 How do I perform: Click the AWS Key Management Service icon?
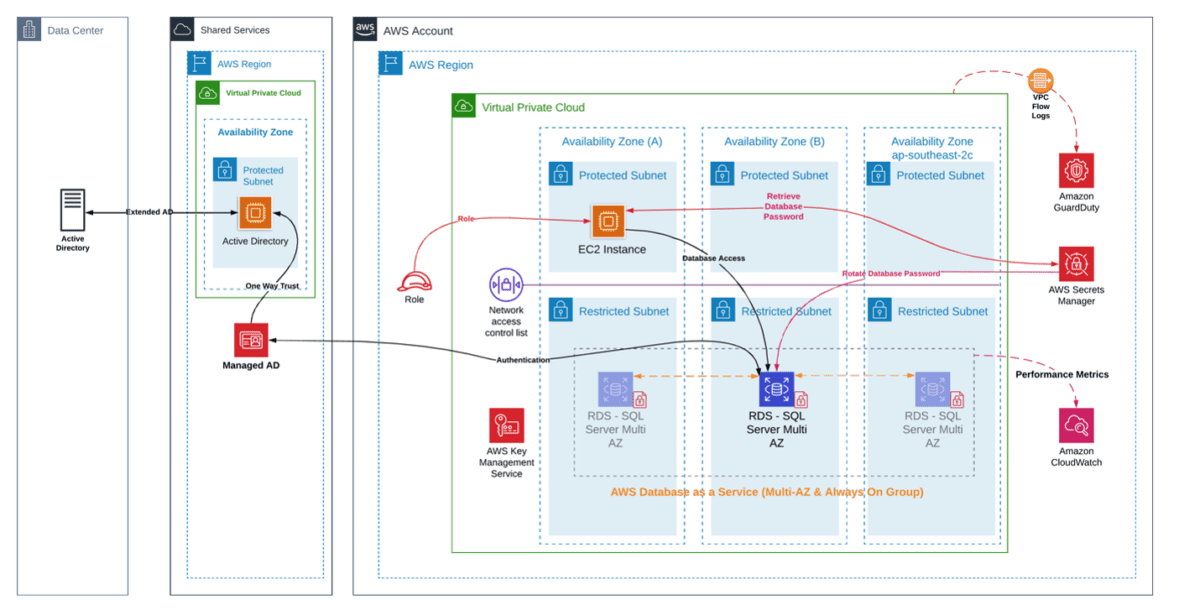506,425
